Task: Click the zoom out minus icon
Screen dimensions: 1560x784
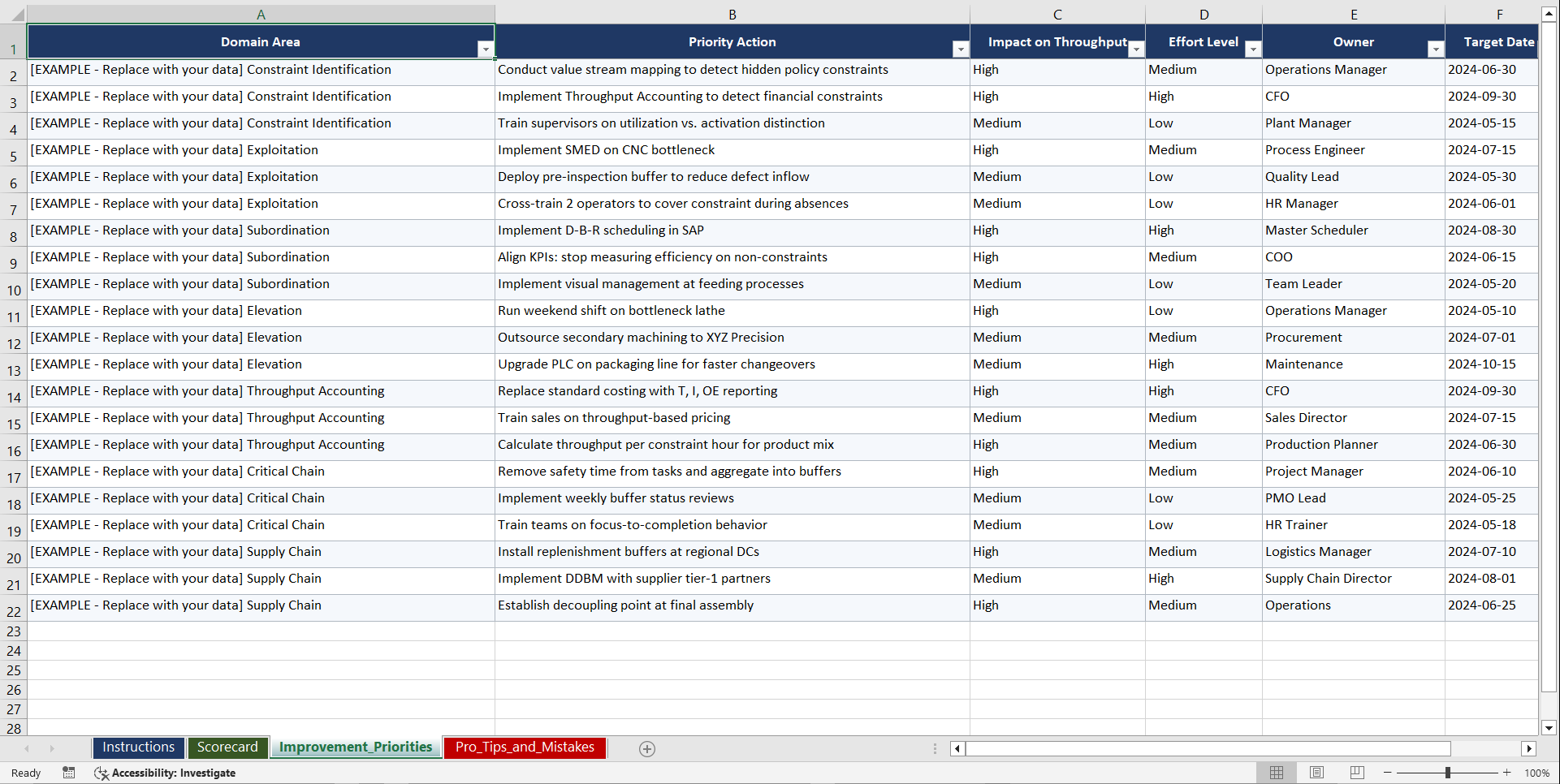Action: point(1388,773)
